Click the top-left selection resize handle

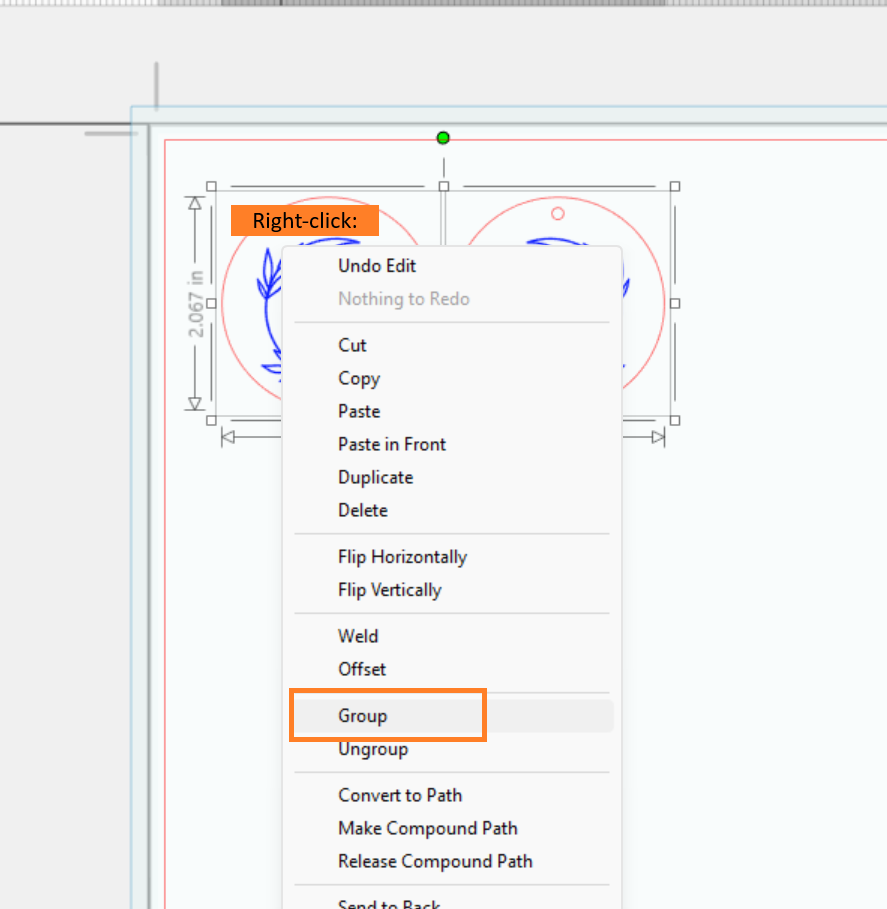tap(212, 186)
